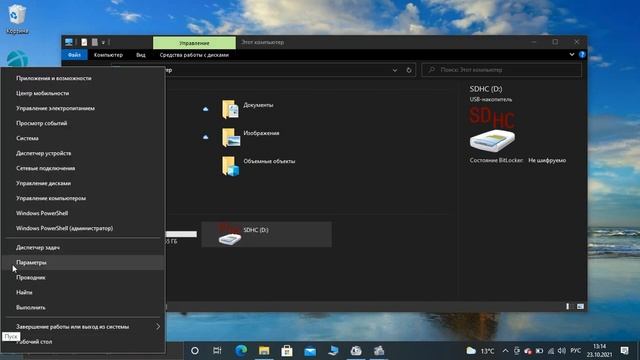Click Properties icon in quick access toolbar
Screen dimensions: 640x360
tap(84, 42)
